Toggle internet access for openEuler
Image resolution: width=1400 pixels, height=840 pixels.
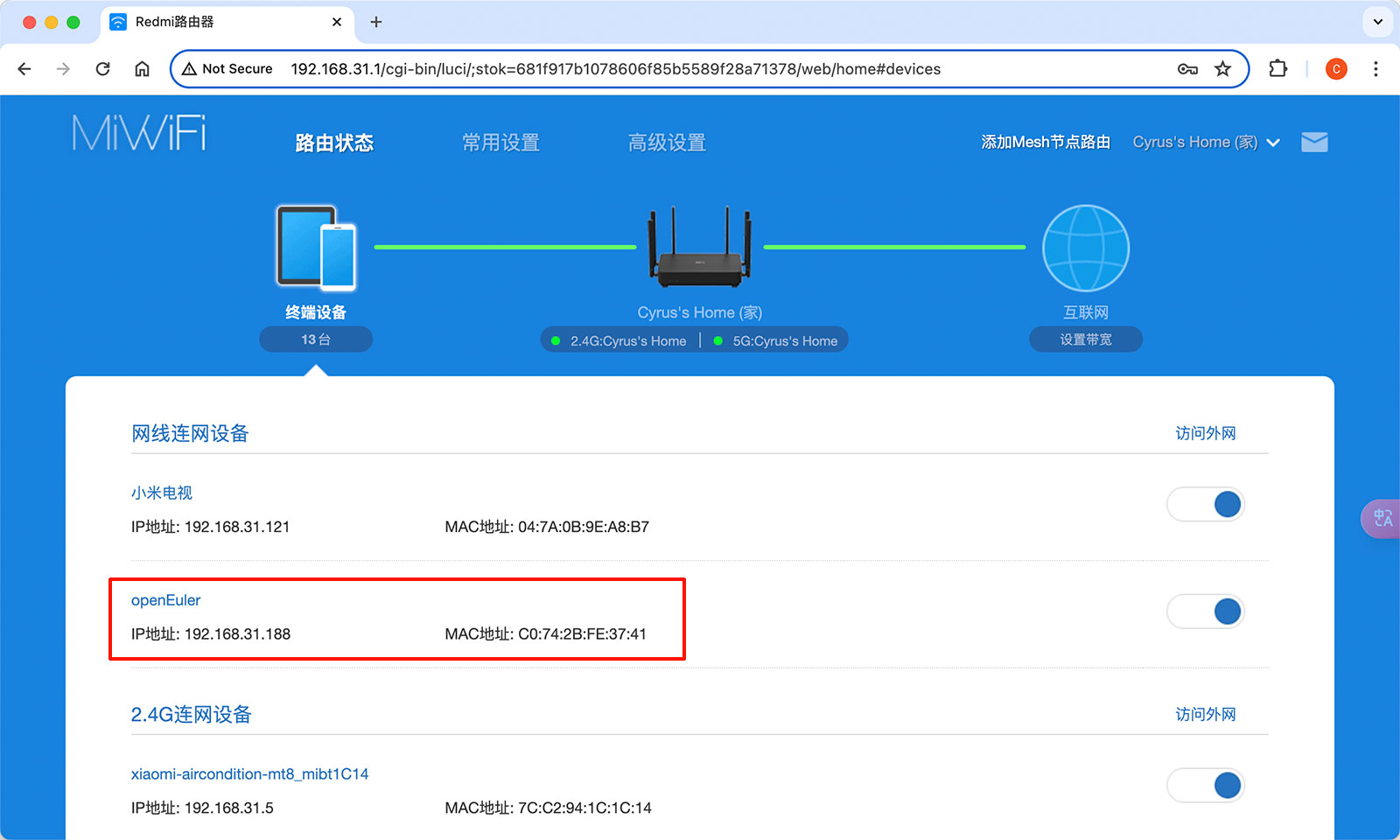1206,611
